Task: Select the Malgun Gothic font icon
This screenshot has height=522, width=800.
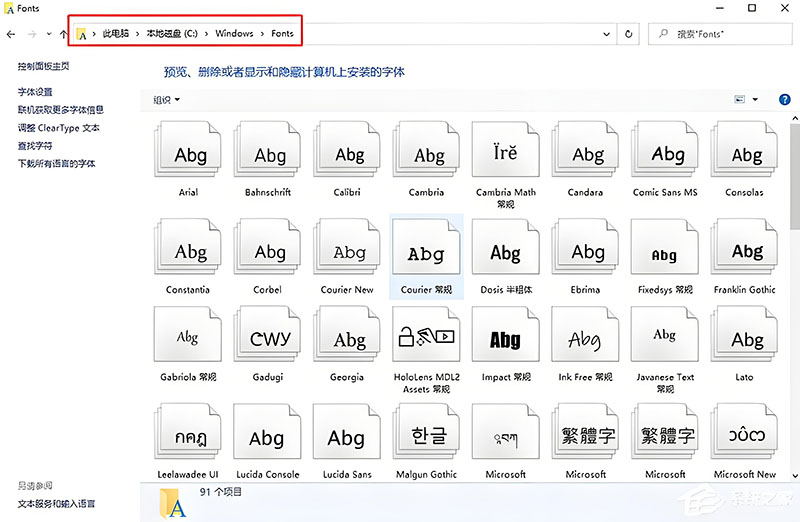Action: pos(427,432)
